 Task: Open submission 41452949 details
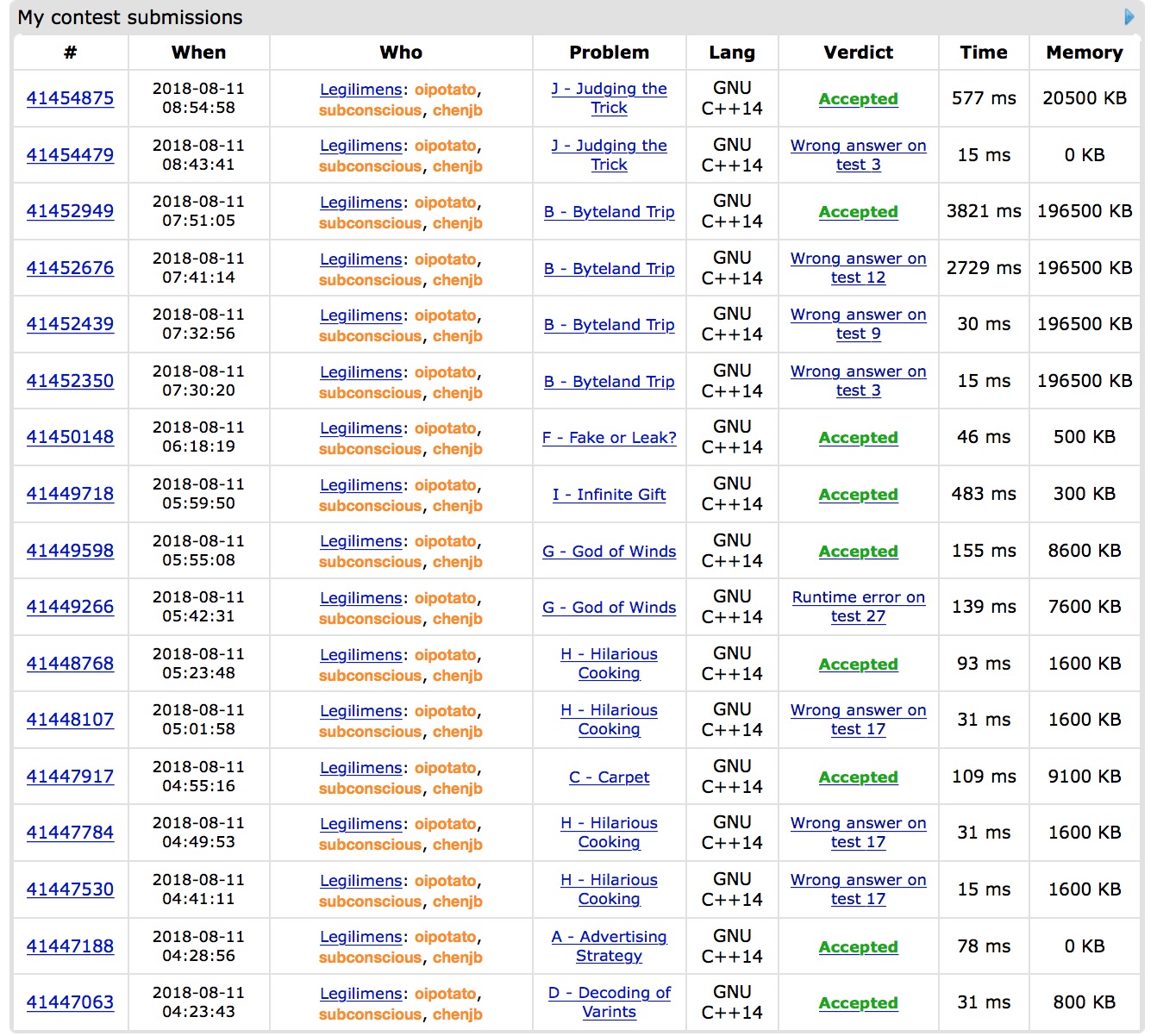point(70,211)
